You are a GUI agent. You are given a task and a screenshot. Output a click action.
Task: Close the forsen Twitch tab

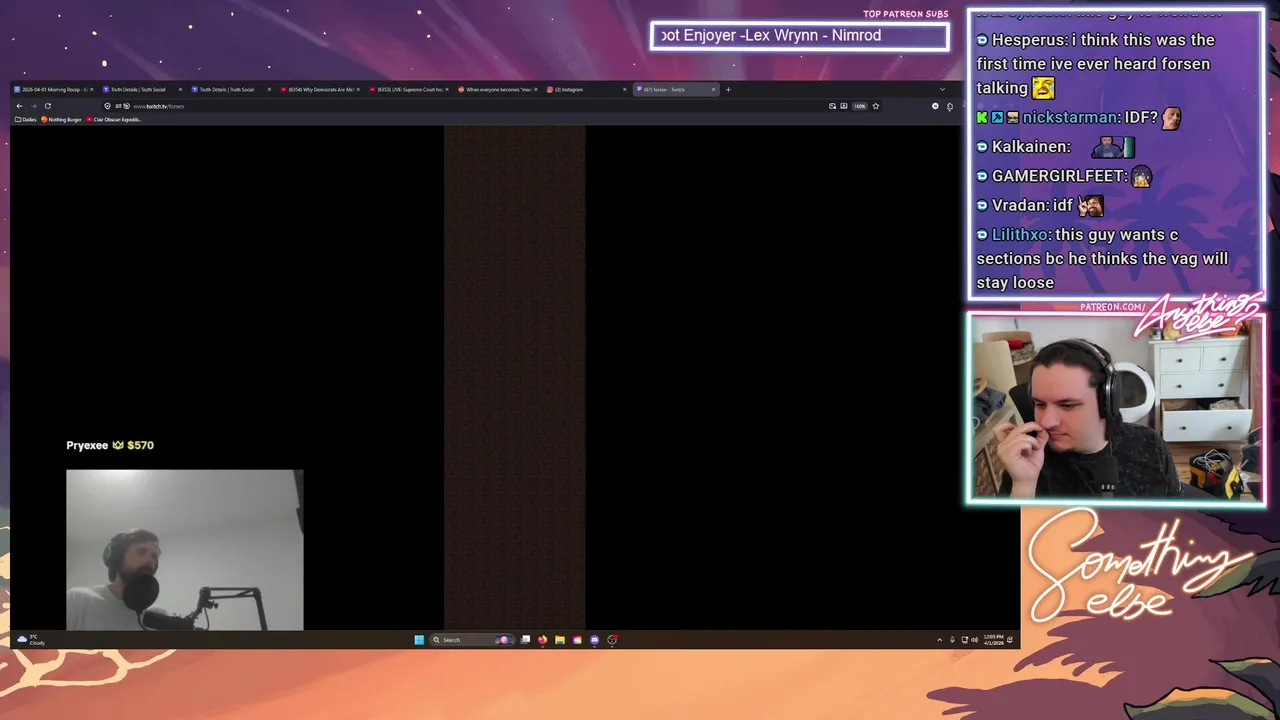click(x=713, y=89)
